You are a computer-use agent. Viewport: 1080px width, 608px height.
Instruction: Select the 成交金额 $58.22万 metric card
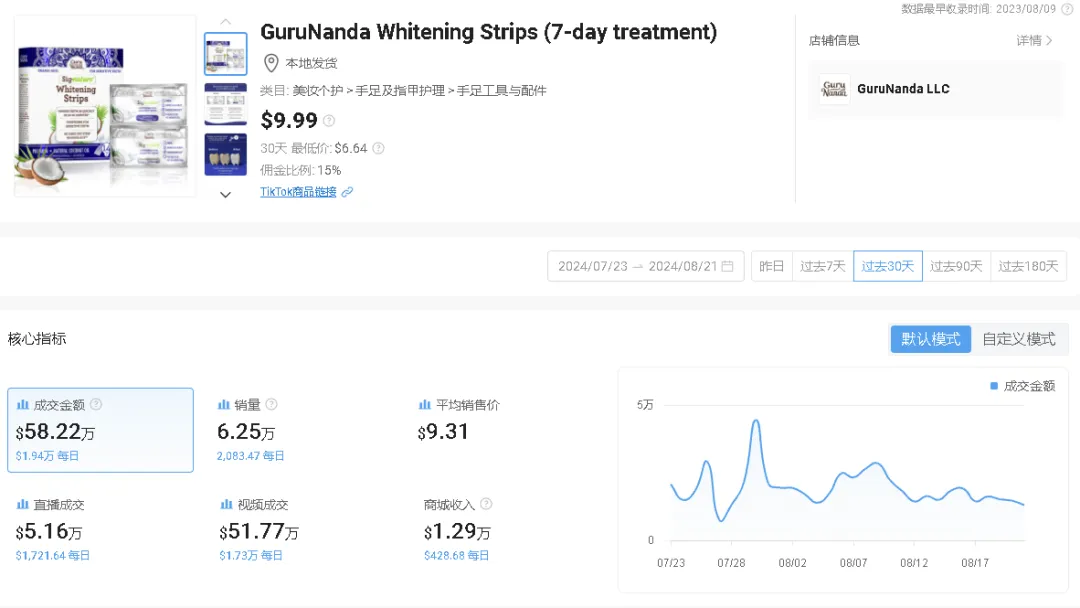101,430
